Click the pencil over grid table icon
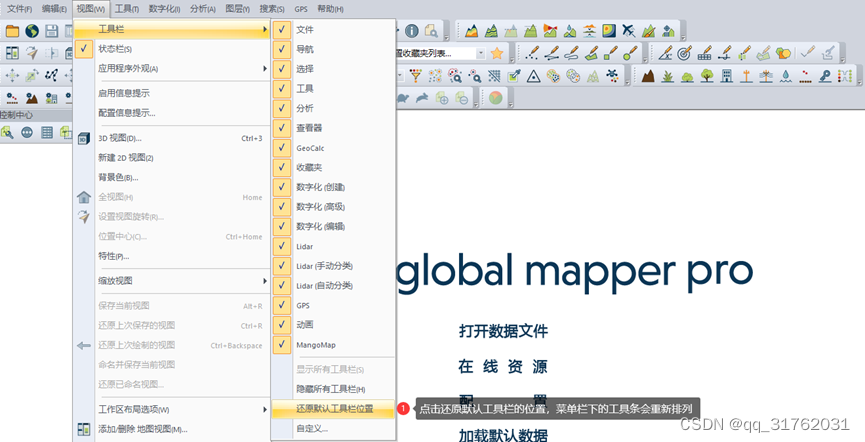Image resolution: width=865 pixels, height=442 pixels. (x=704, y=53)
